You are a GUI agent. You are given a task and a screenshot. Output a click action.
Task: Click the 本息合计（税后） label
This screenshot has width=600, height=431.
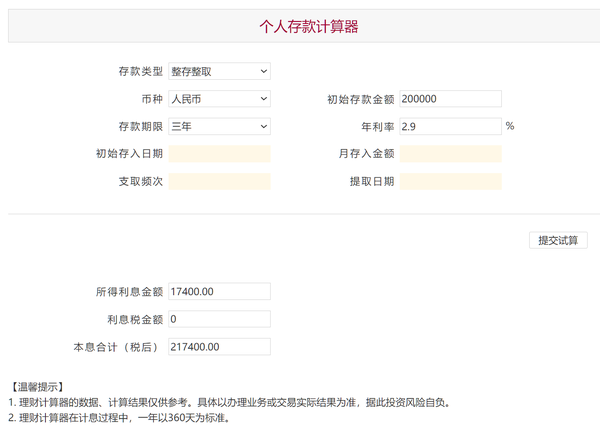coord(116,347)
